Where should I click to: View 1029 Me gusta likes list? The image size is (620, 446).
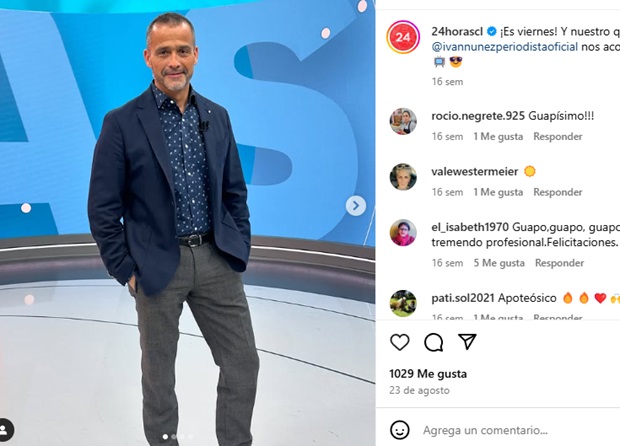428,374
